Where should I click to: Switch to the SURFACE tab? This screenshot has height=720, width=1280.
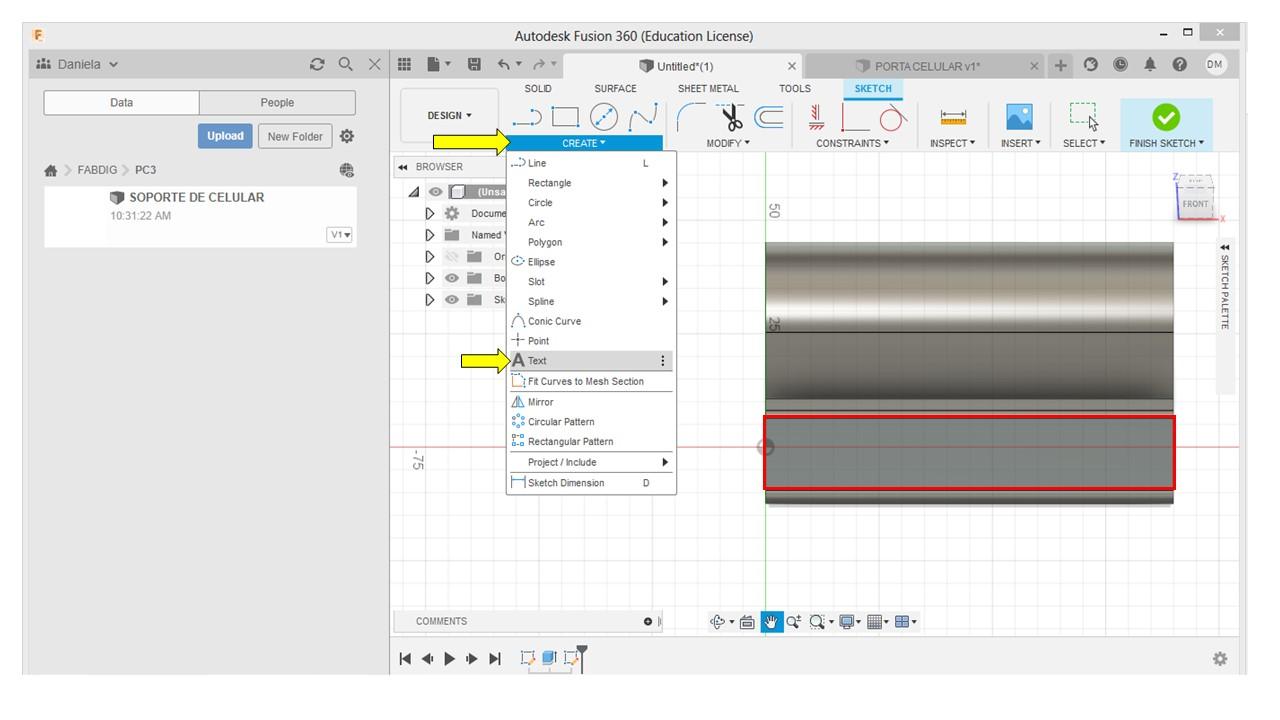pos(615,89)
